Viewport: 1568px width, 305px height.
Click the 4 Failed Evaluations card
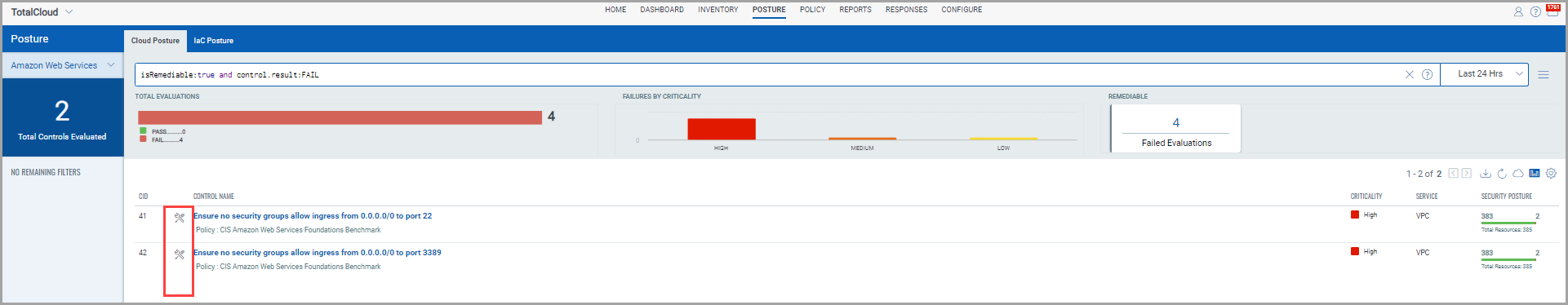click(1176, 129)
